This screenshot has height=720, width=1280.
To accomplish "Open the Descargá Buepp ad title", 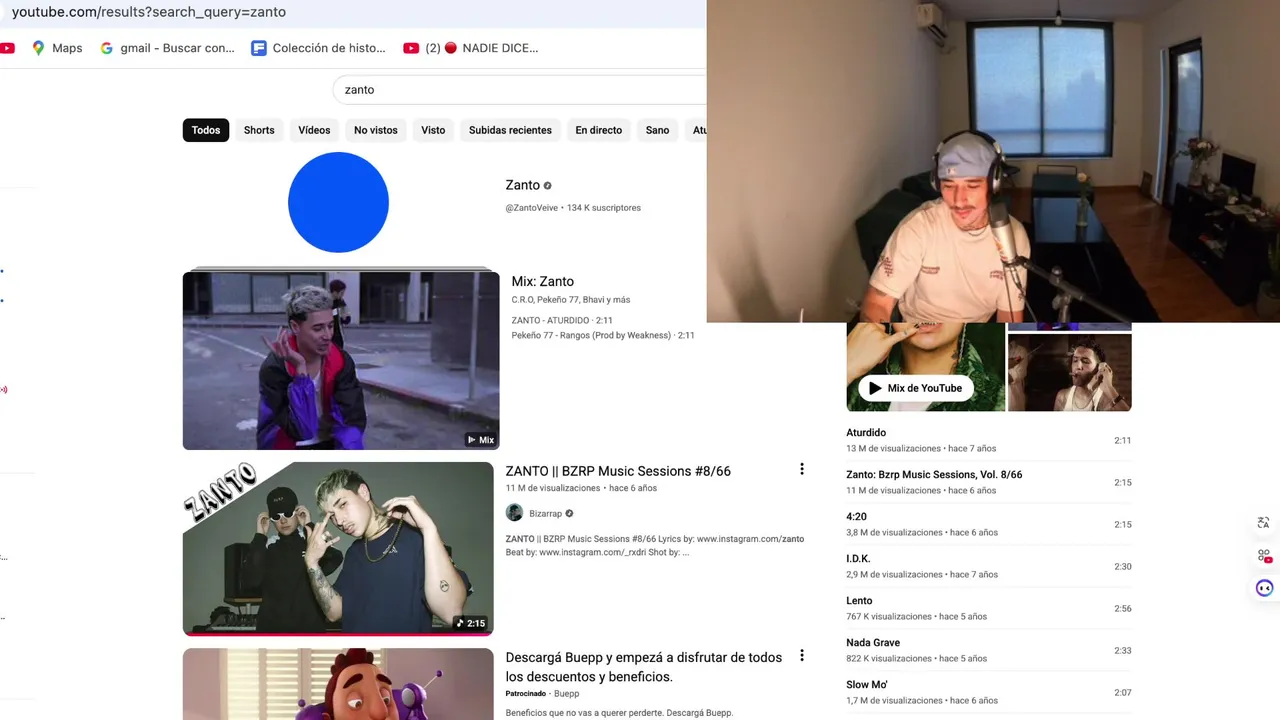I will click(x=644, y=667).
